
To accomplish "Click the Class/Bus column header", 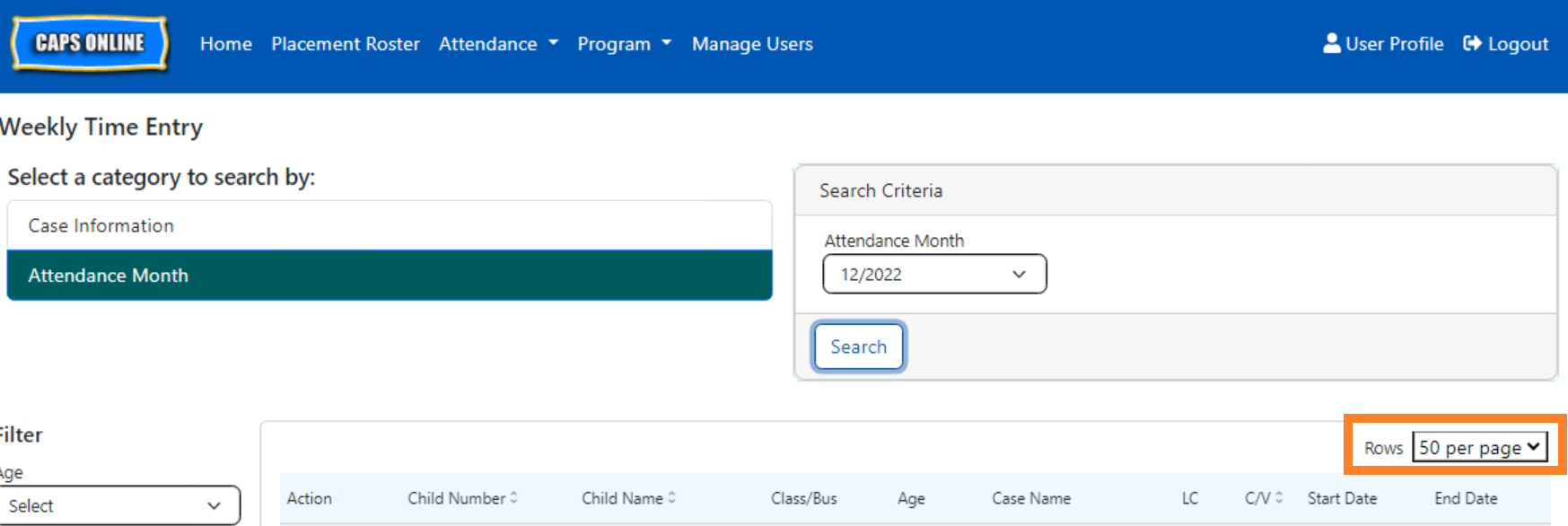I will click(803, 498).
